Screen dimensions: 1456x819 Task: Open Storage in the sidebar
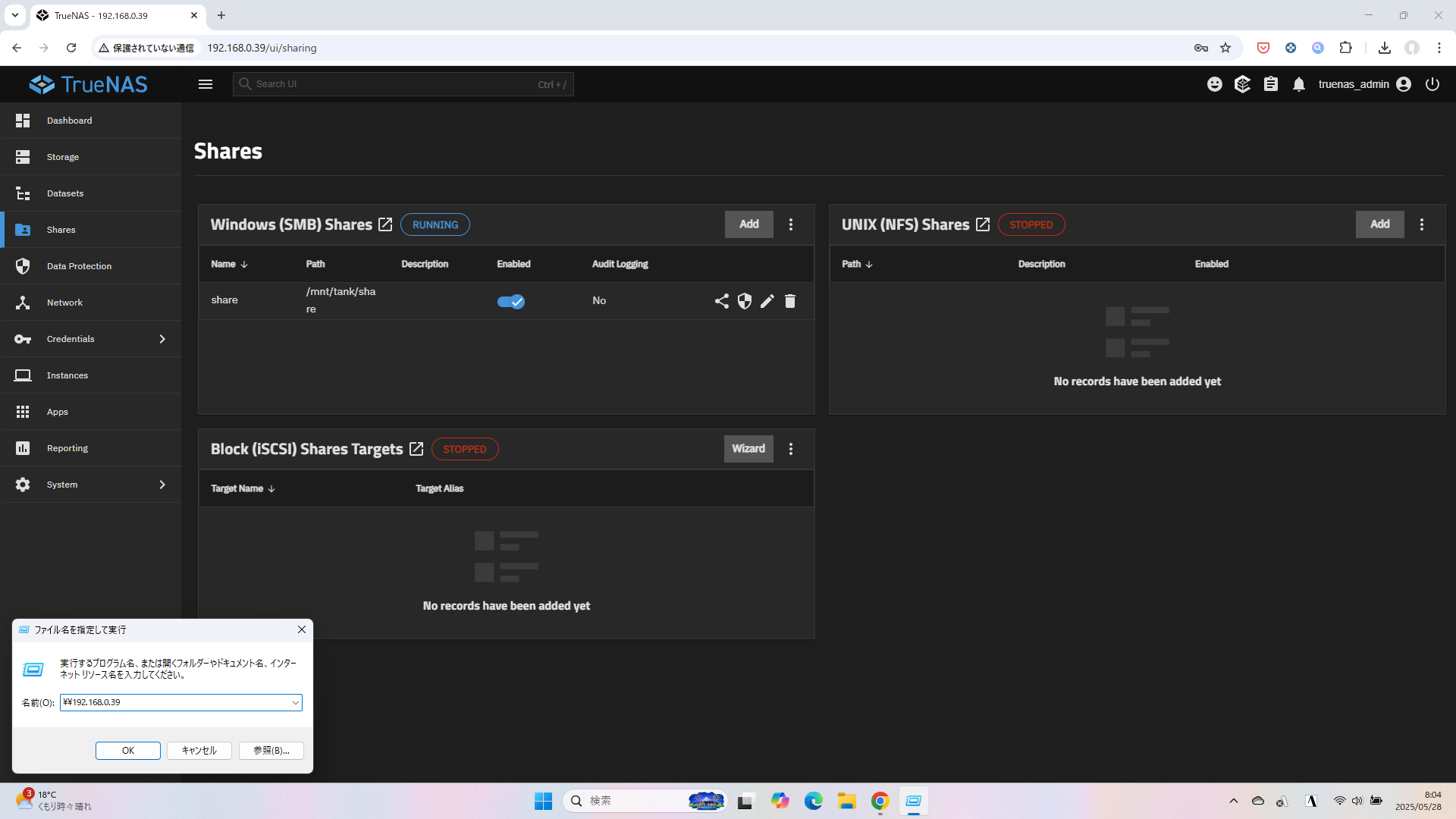(x=91, y=157)
